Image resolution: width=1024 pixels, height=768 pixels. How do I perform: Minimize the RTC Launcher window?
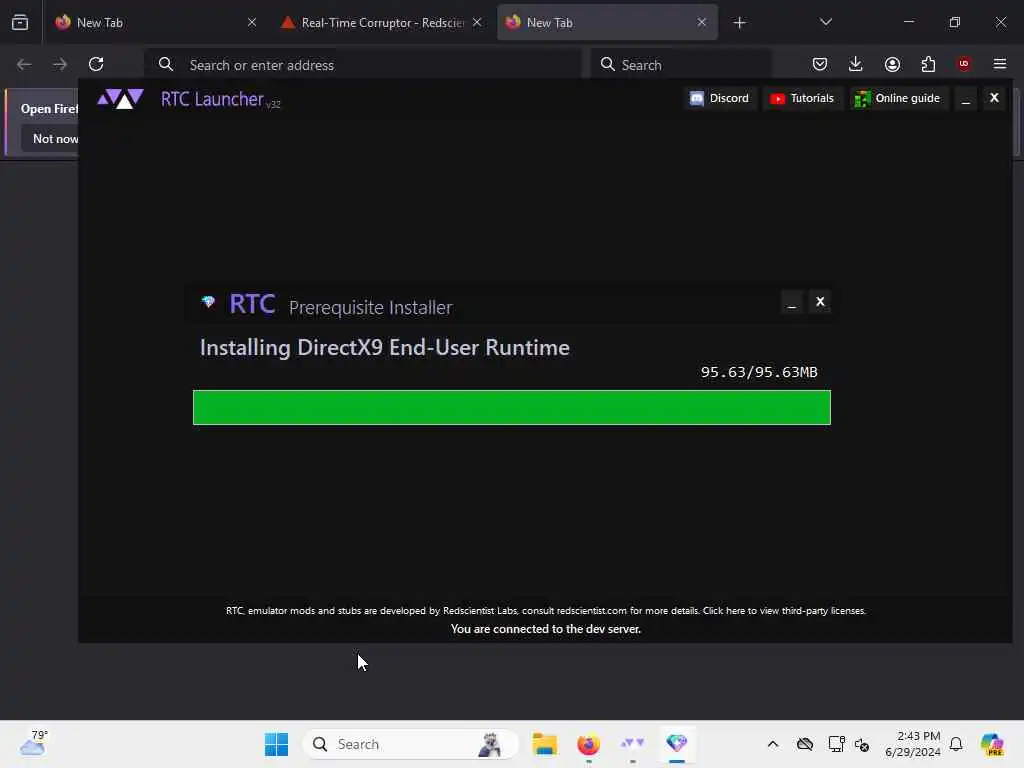pyautogui.click(x=965, y=98)
